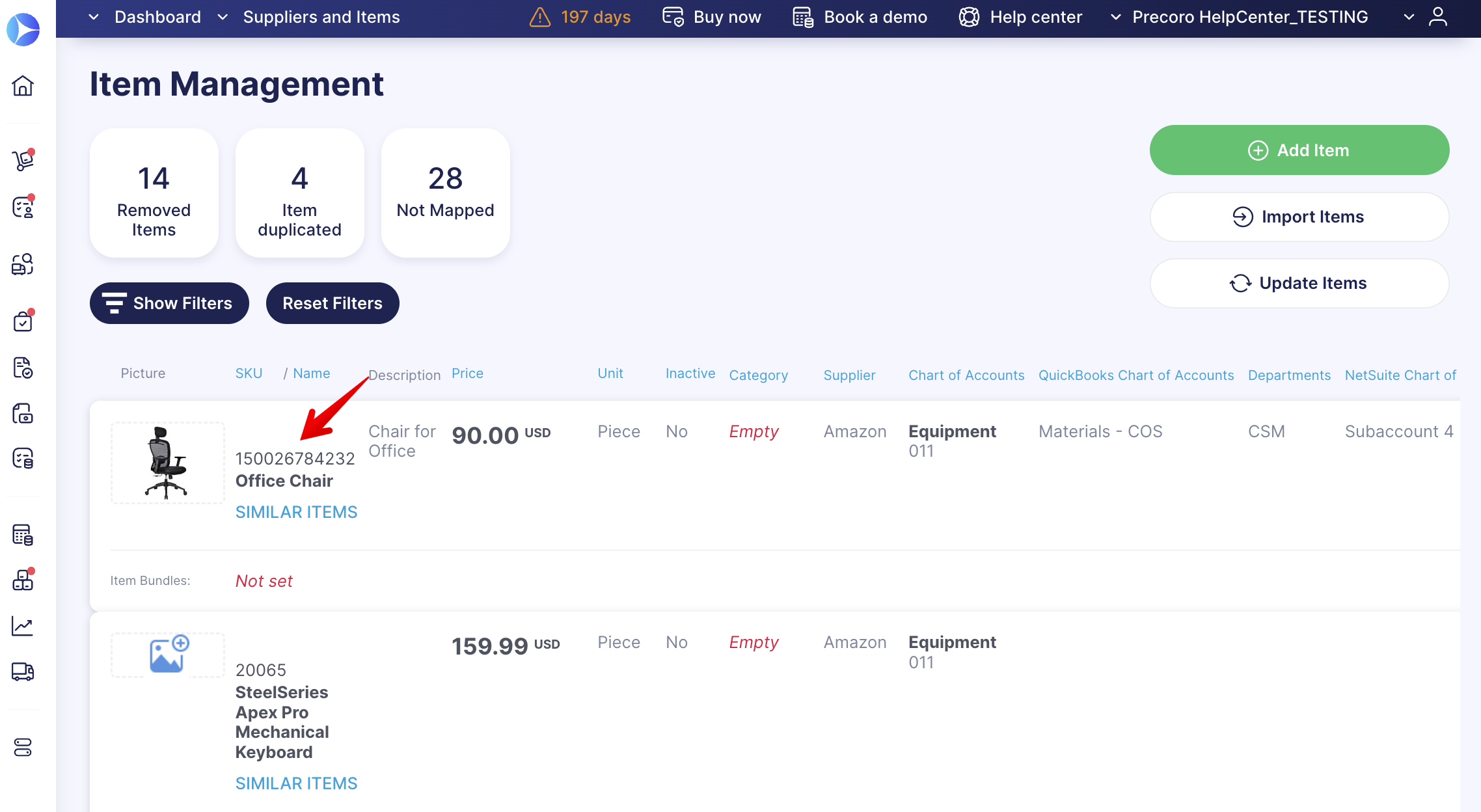The height and width of the screenshot is (812, 1481).
Task: Sort by the Supplier column header
Action: pyautogui.click(x=849, y=375)
